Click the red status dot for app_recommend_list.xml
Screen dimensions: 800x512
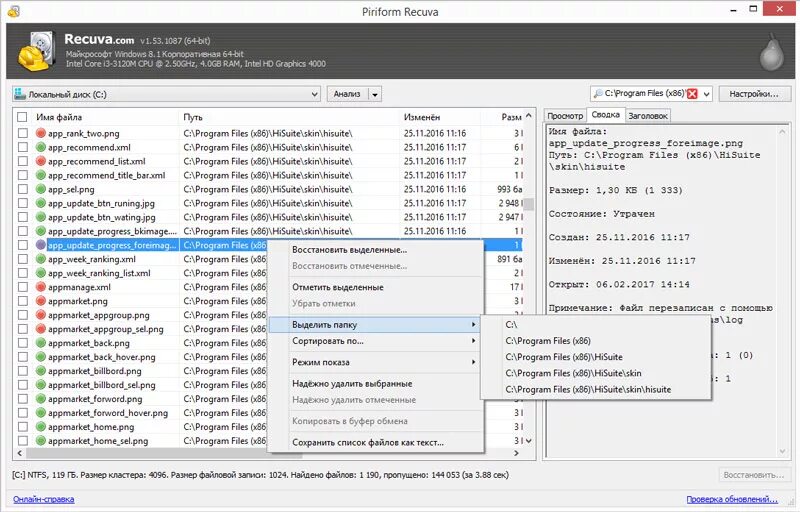pyautogui.click(x=41, y=161)
